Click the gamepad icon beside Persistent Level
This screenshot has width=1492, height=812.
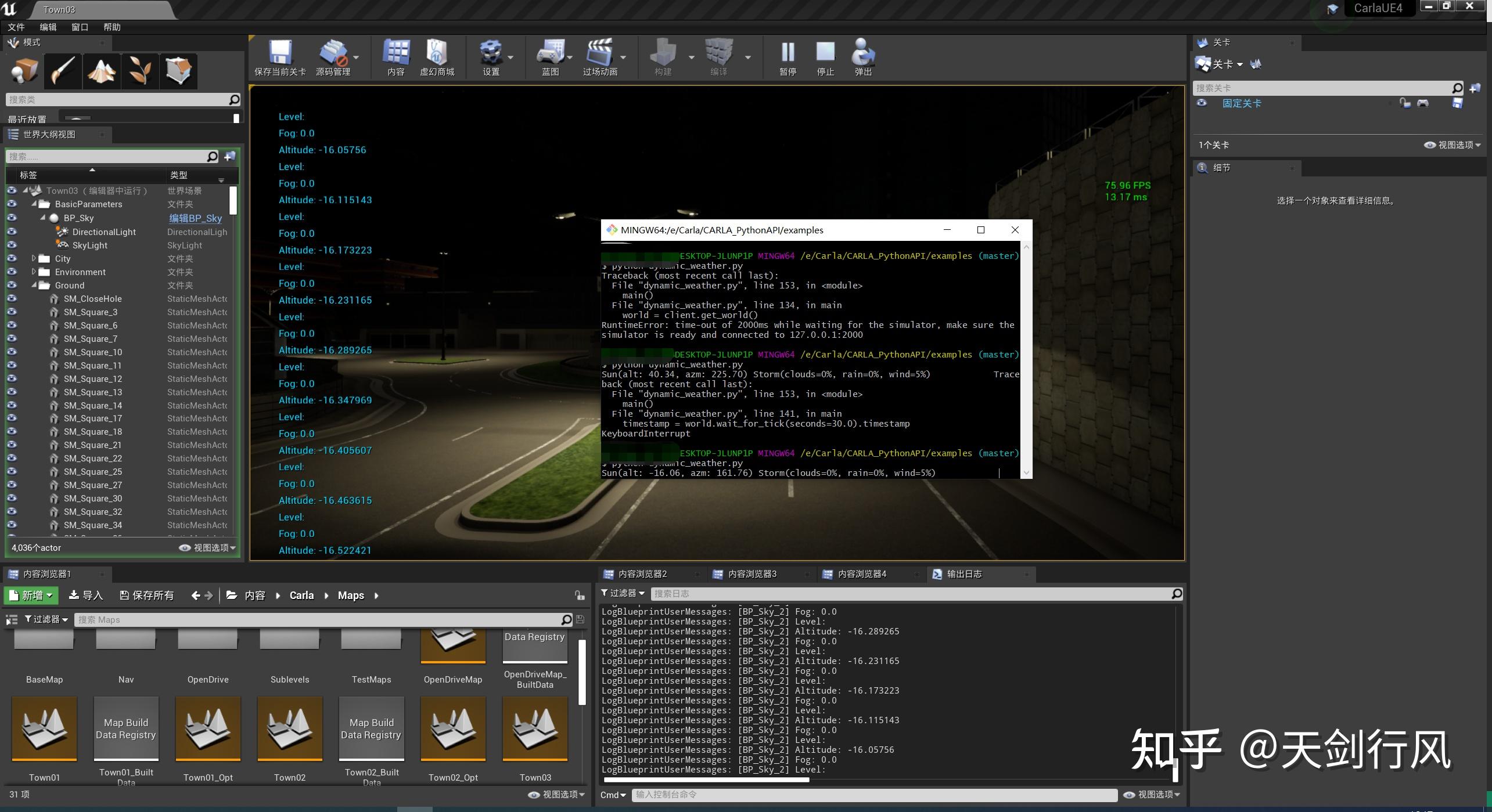[x=1423, y=103]
